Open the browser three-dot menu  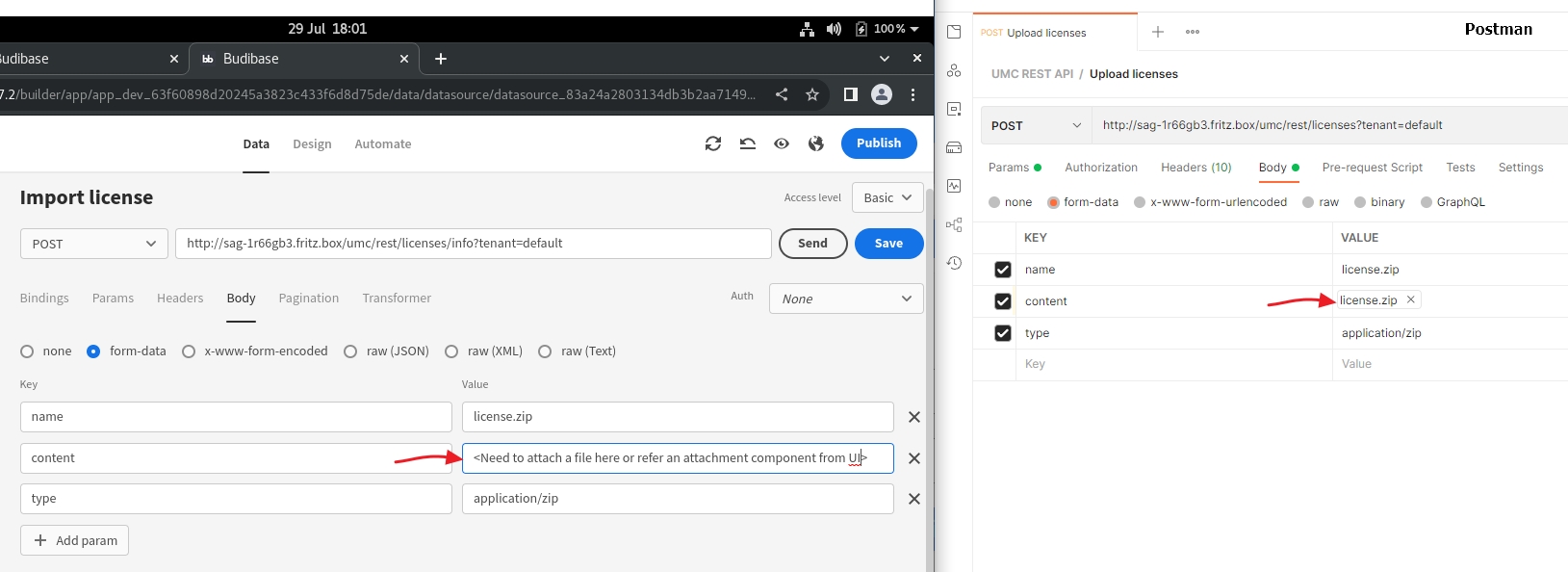point(913,94)
